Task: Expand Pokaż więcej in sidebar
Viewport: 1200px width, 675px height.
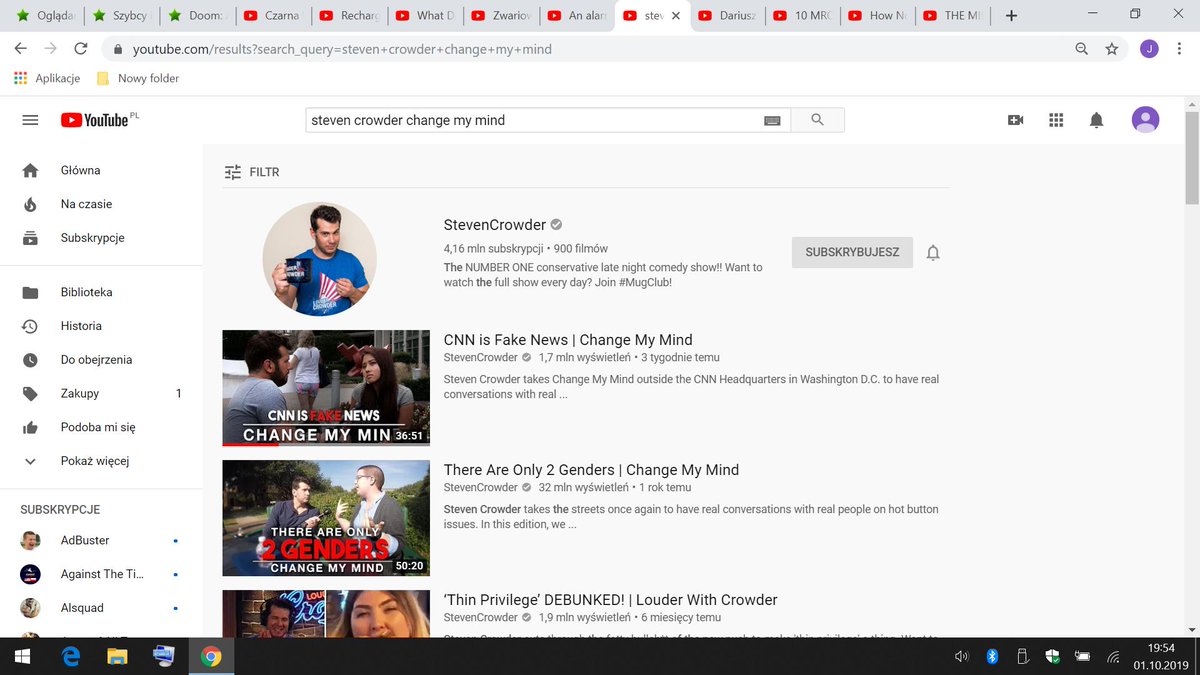Action: coord(101,462)
